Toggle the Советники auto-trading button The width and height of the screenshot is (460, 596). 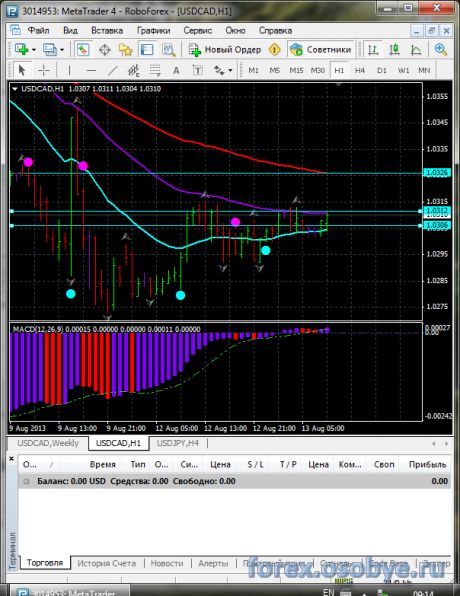pyautogui.click(x=320, y=49)
